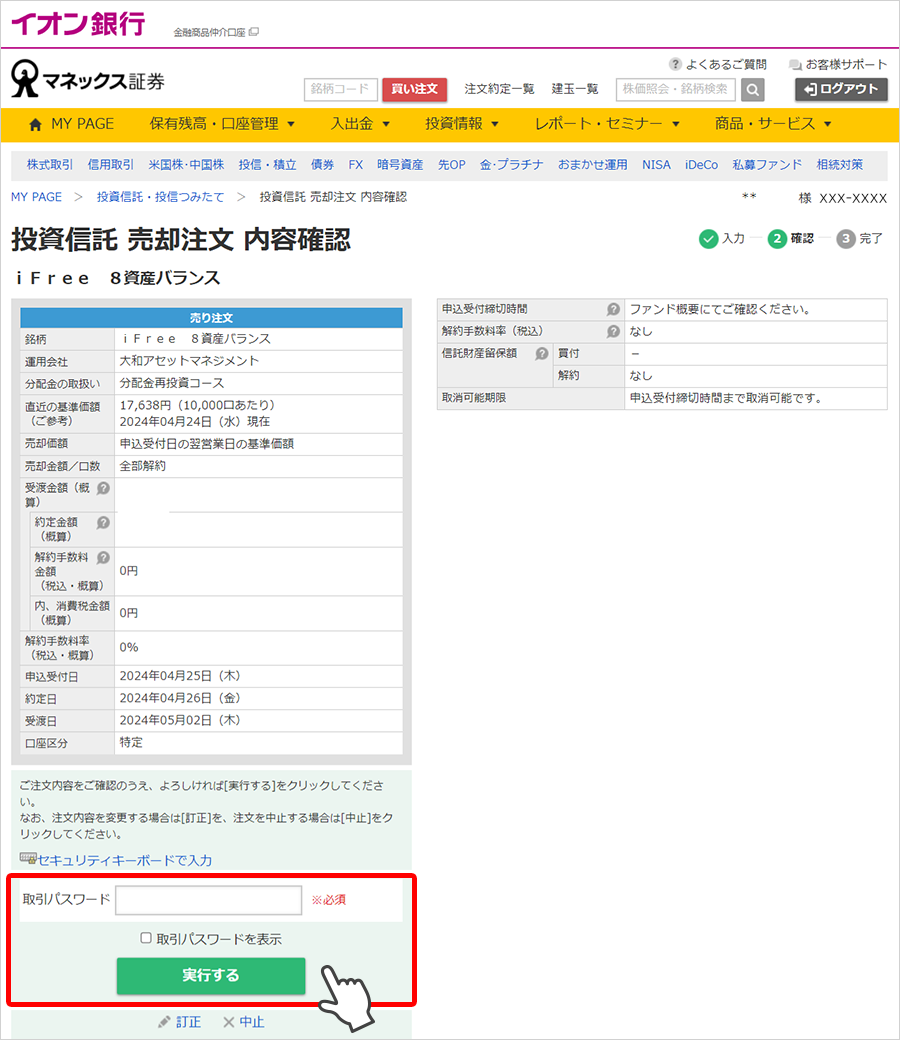Click the red 買い注文 button
Screen dimensions: 900x1040
point(415,89)
